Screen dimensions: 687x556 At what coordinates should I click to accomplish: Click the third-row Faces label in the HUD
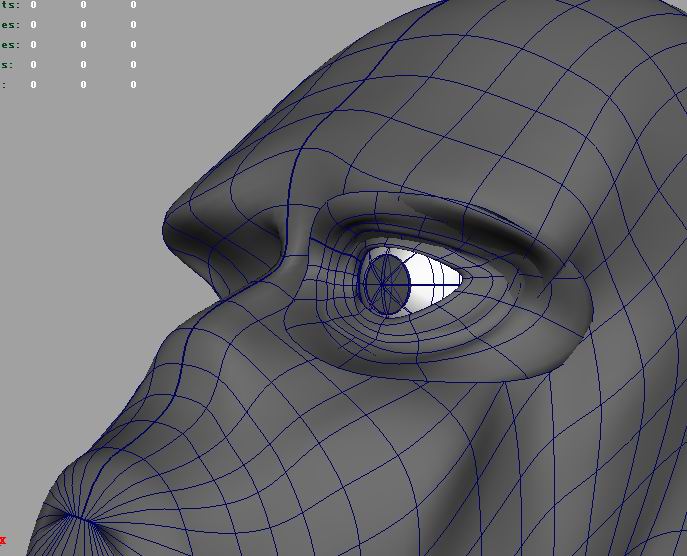(x=9, y=45)
